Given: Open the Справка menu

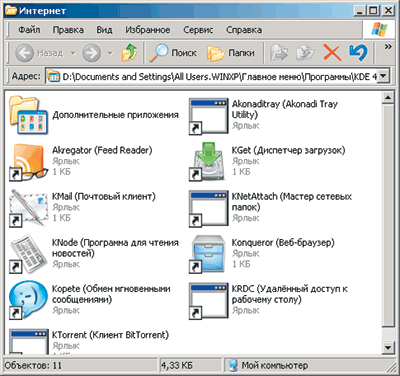Looking at the screenshot, I should pos(244,30).
